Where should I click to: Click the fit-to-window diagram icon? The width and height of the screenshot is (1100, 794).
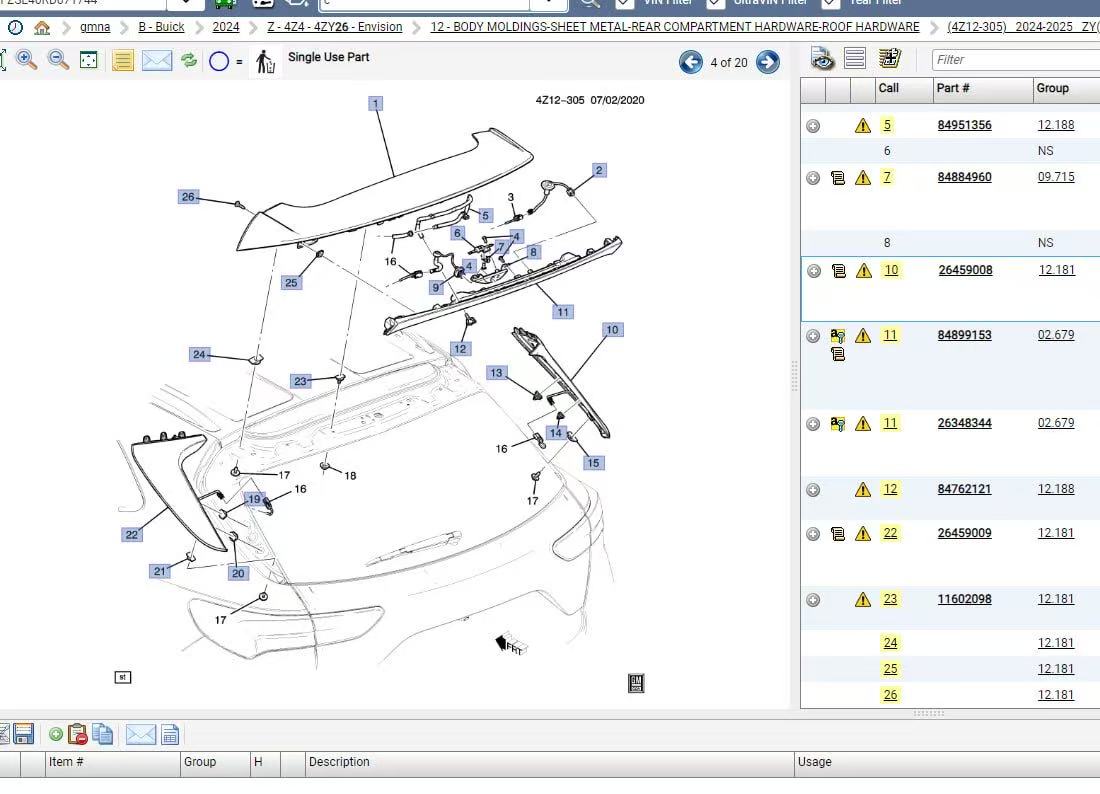89,61
